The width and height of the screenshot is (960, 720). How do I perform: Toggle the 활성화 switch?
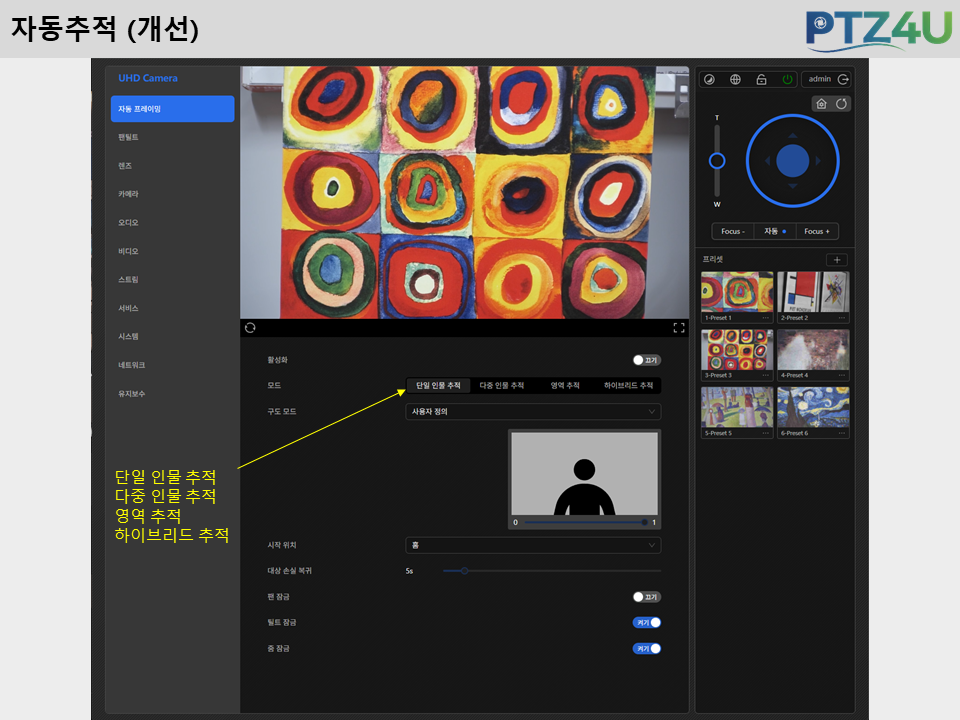(647, 360)
